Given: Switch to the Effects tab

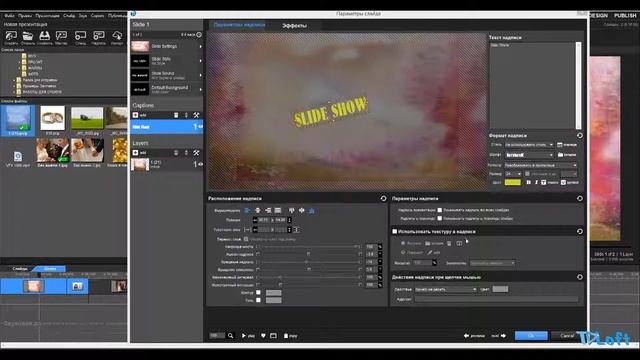Looking at the screenshot, I should (x=294, y=25).
